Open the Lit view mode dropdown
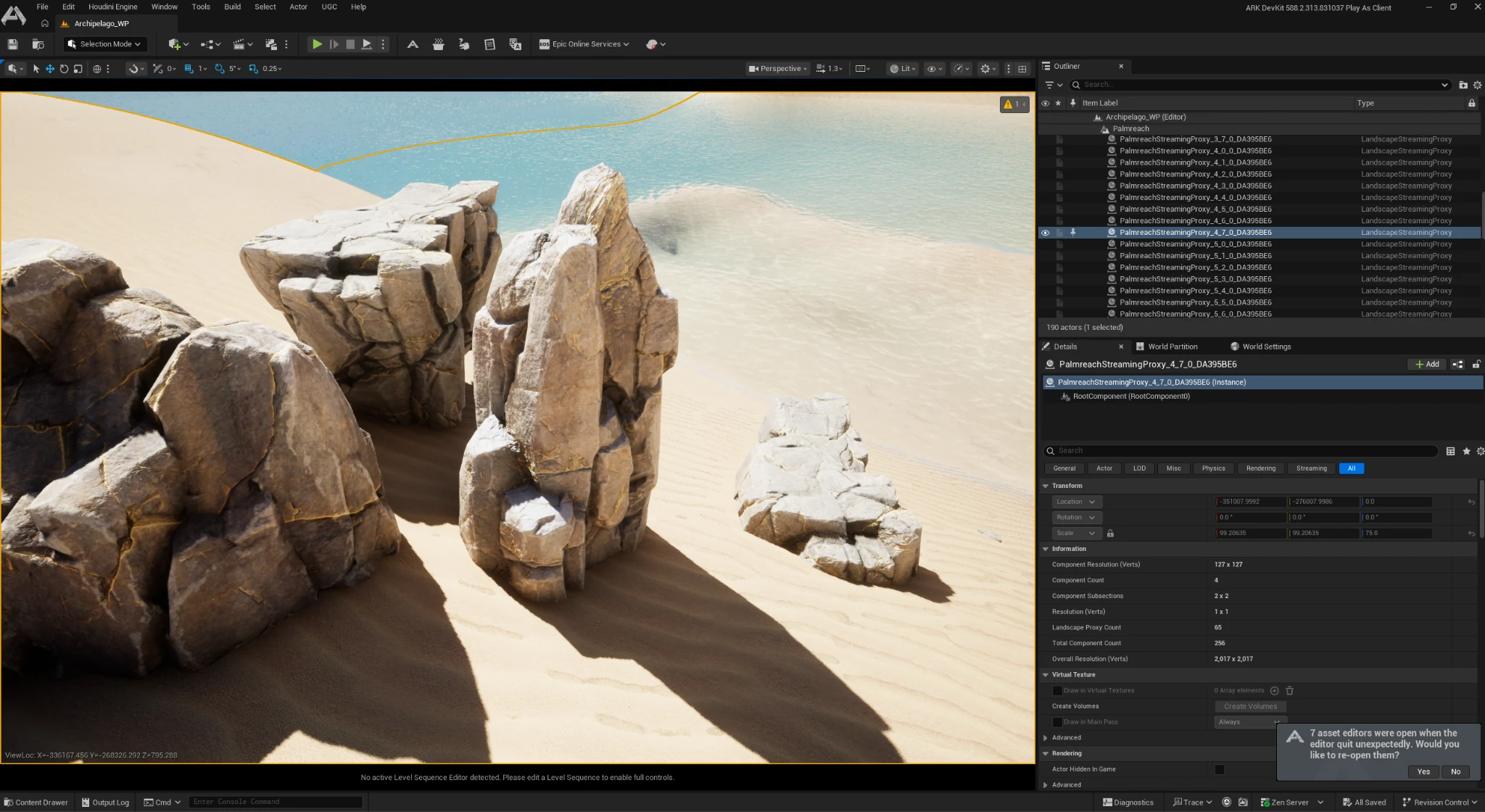 click(x=903, y=69)
